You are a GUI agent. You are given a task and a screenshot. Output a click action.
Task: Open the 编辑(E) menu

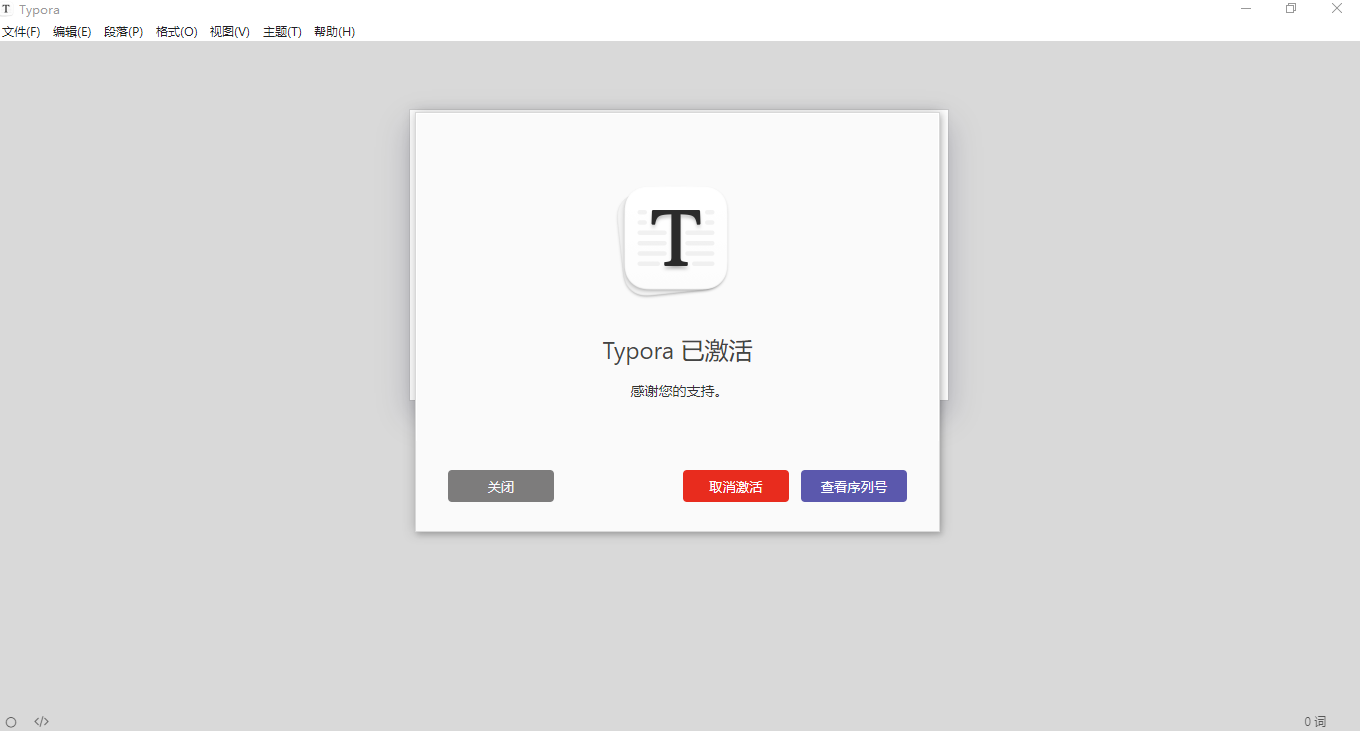pos(72,32)
